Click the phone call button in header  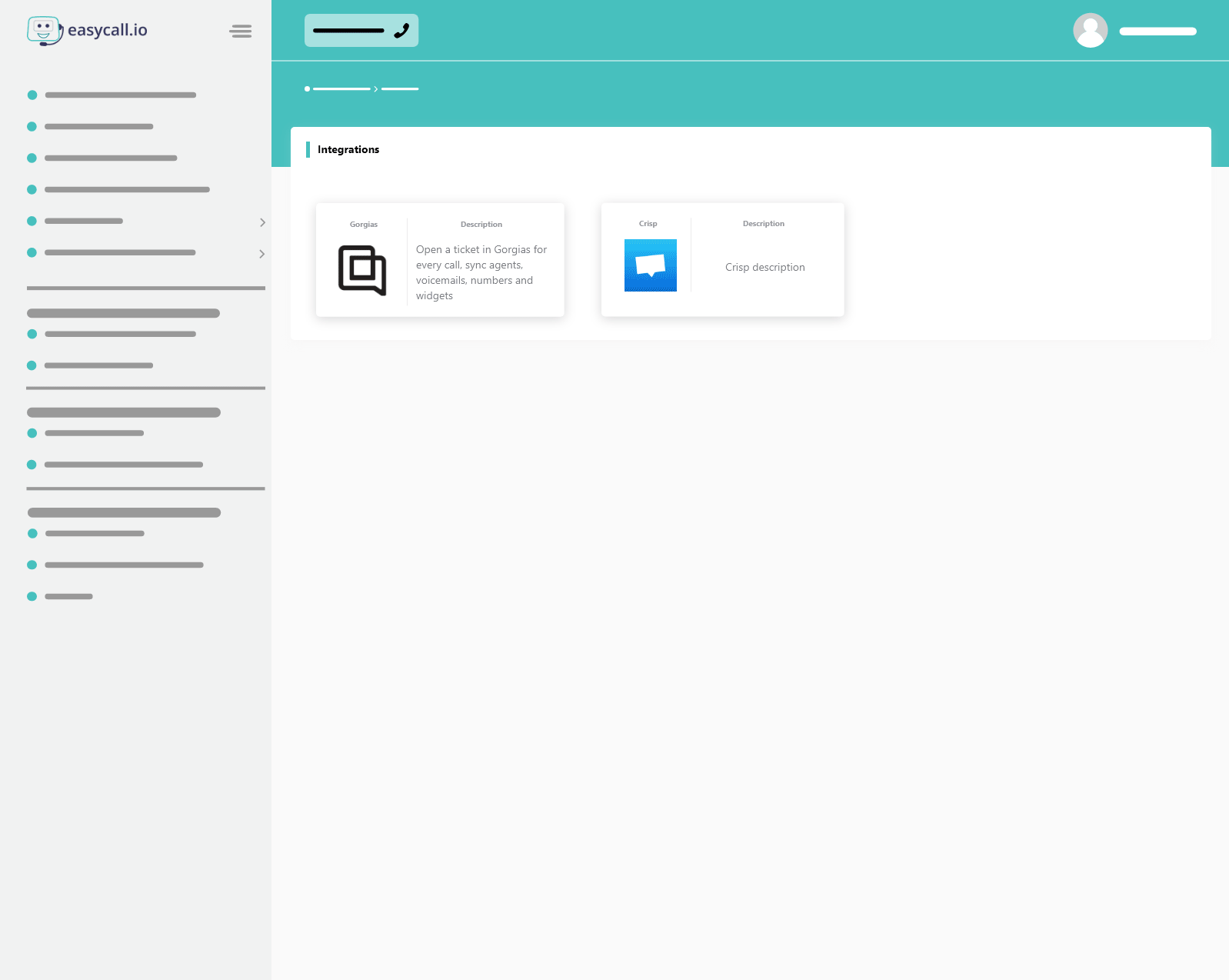point(361,31)
